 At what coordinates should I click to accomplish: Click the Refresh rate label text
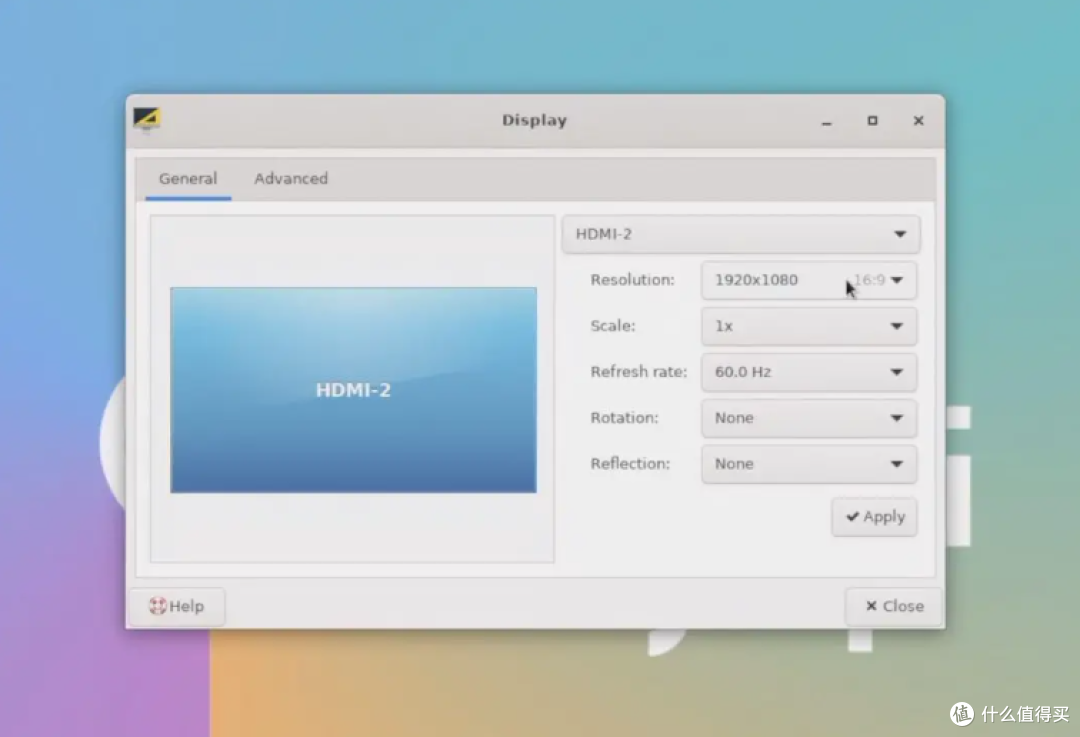(638, 372)
